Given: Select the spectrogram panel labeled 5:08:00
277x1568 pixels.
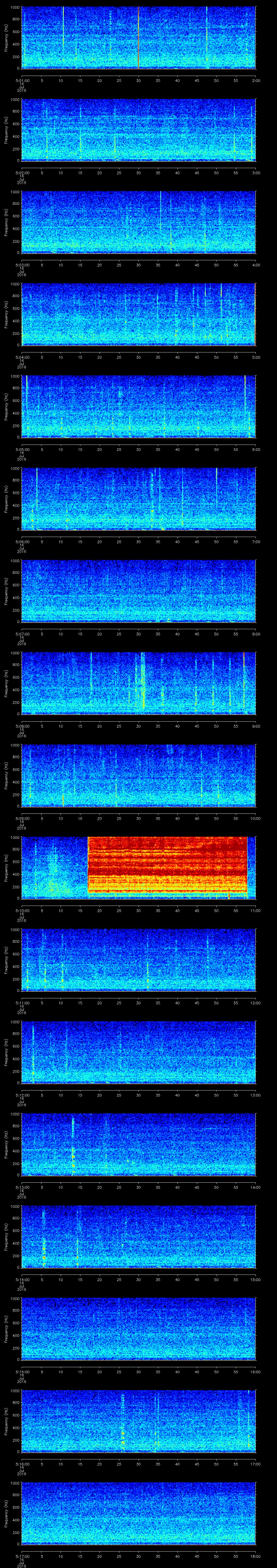Looking at the screenshot, I should click(138, 683).
